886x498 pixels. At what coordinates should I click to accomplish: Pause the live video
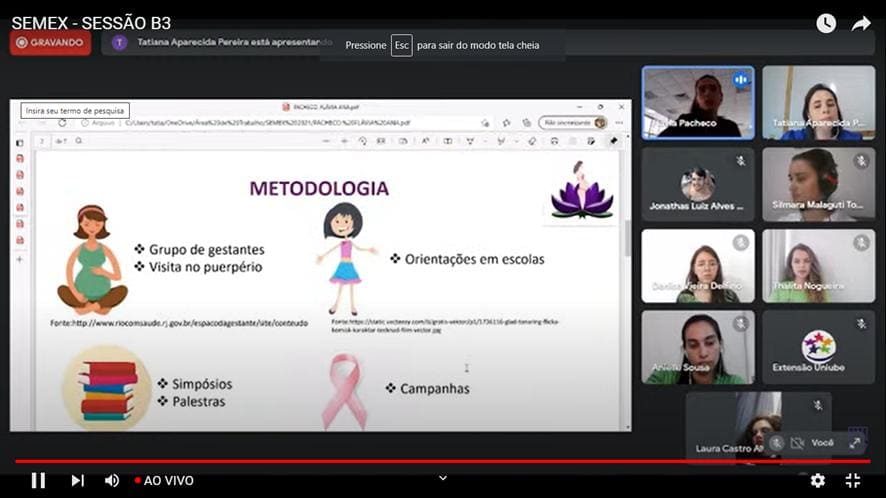click(38, 480)
